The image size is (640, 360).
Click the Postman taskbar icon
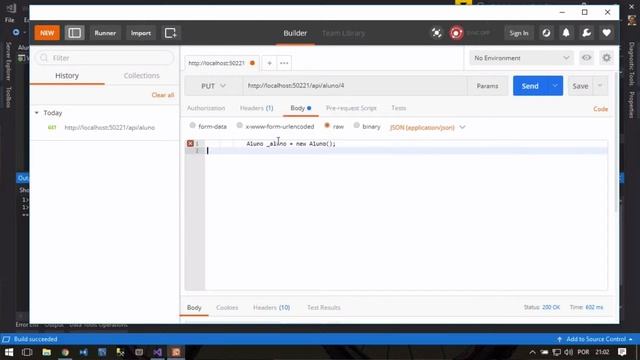pyautogui.click(x=176, y=352)
